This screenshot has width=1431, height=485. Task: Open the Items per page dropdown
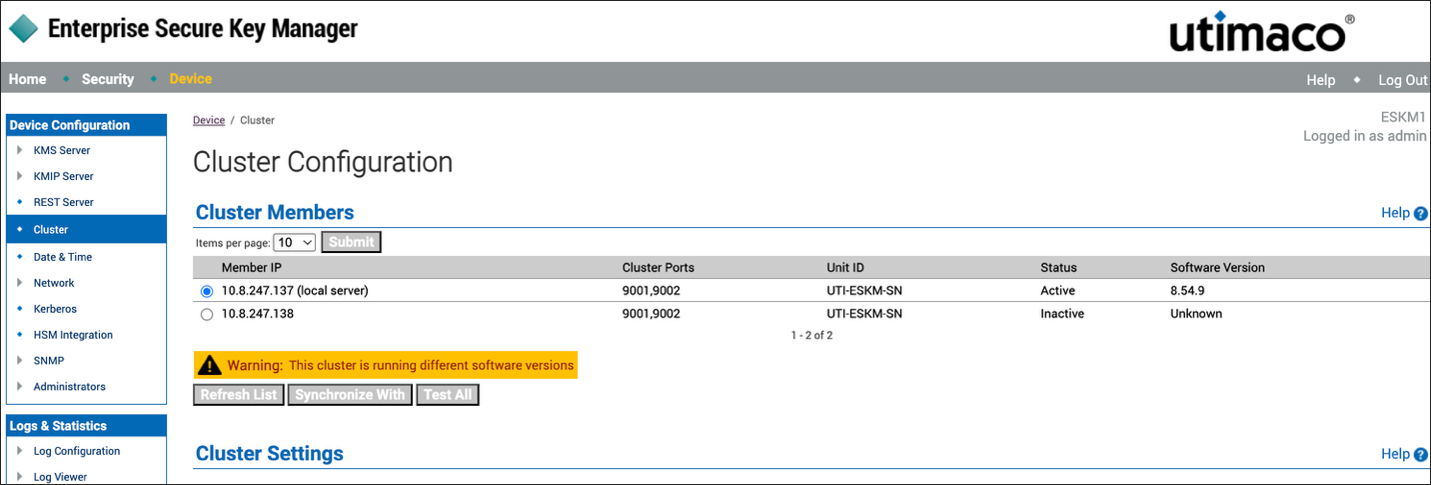point(295,242)
